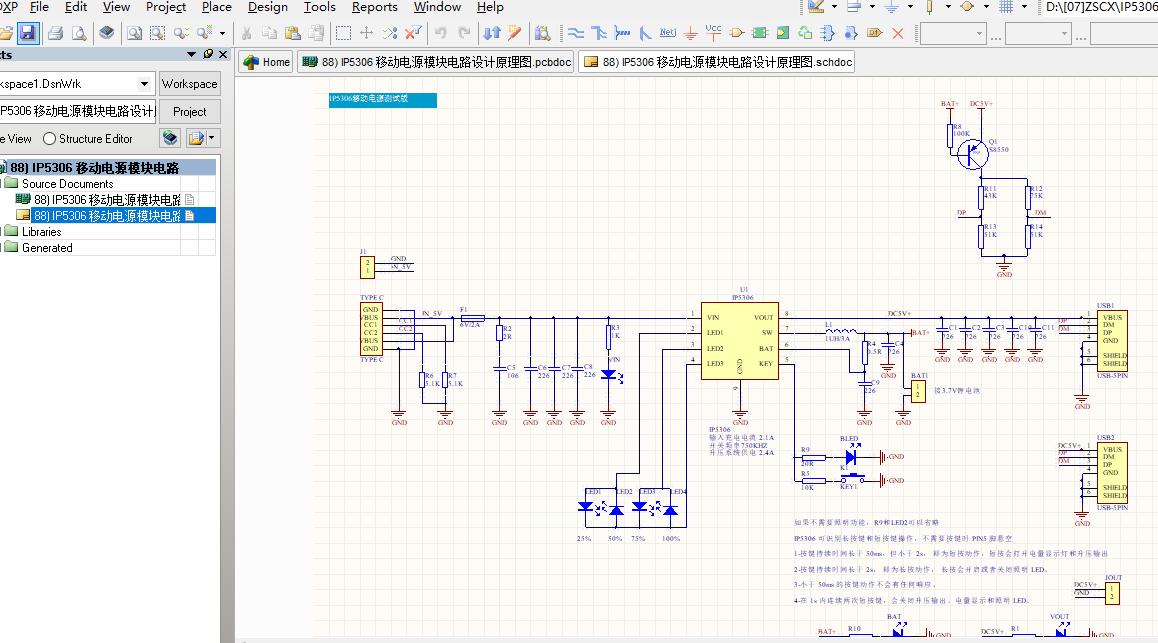The width and height of the screenshot is (1158, 643).
Task: Select the Structure Editor radio button
Action: click(x=50, y=139)
